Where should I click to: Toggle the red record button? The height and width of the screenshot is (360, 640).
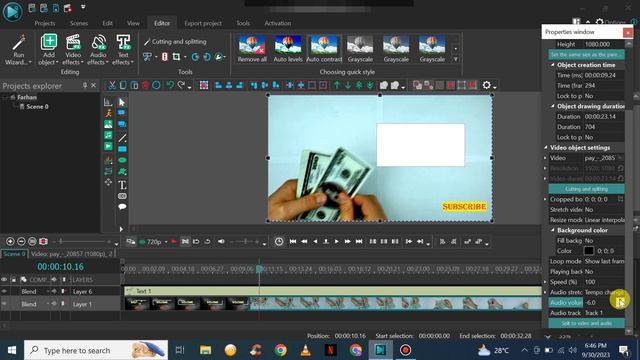173,242
